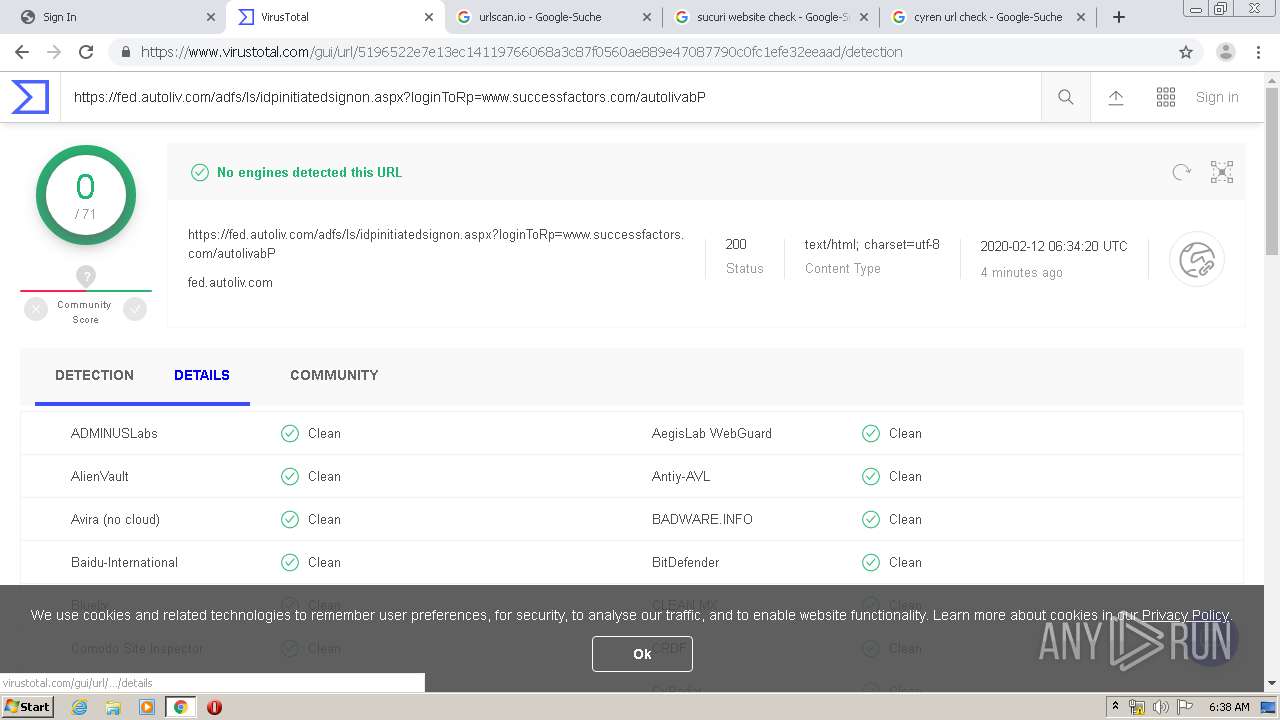Open the Chrome profile avatar icon

click(1226, 52)
